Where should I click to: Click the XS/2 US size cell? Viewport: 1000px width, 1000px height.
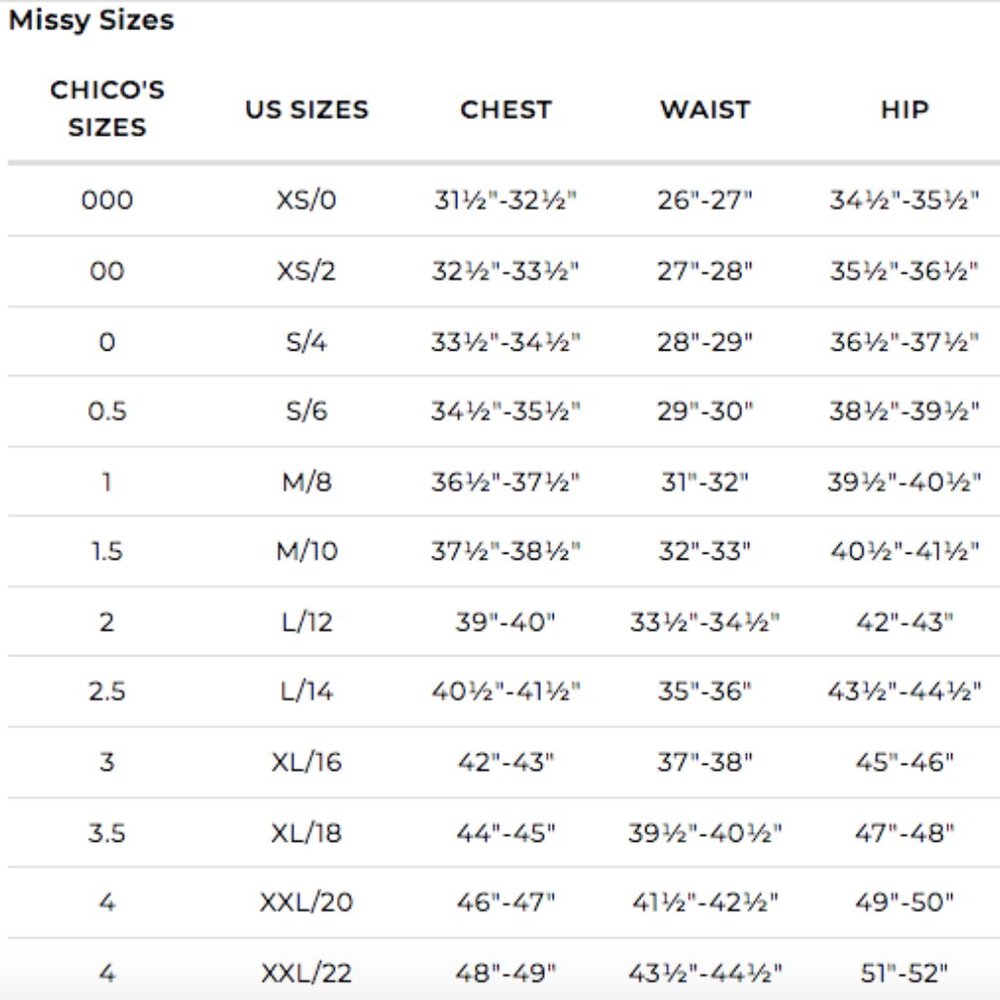[307, 271]
